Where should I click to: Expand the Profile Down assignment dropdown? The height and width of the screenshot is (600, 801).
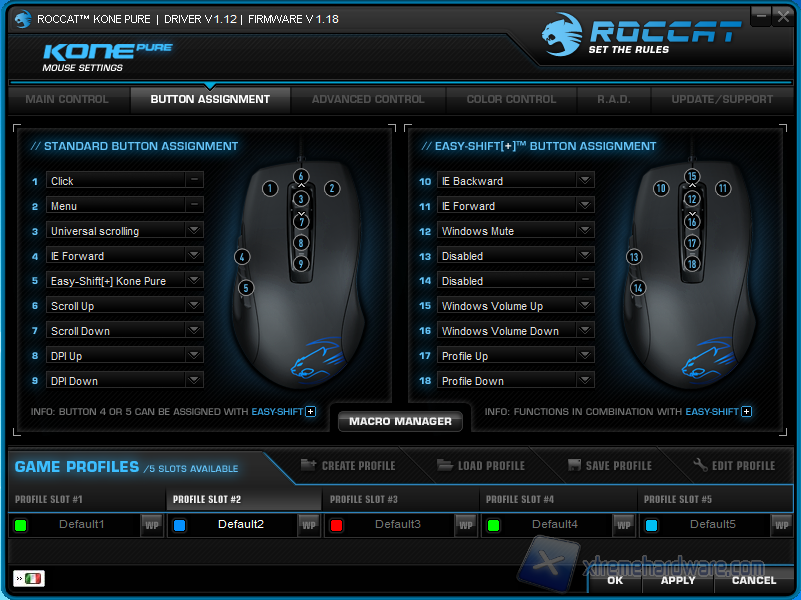tap(585, 380)
